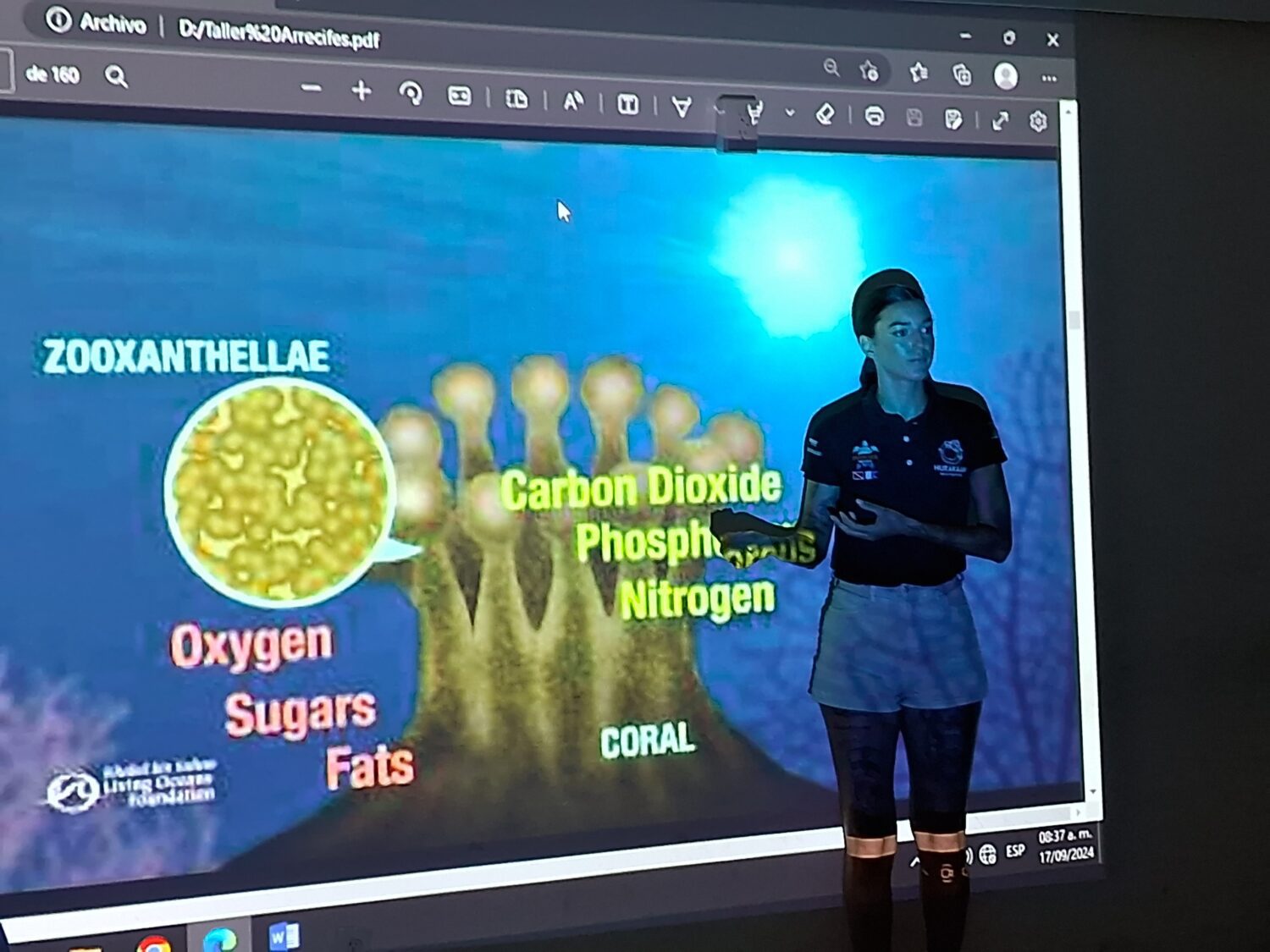Toggle the Draw pen tool

(x=682, y=107)
